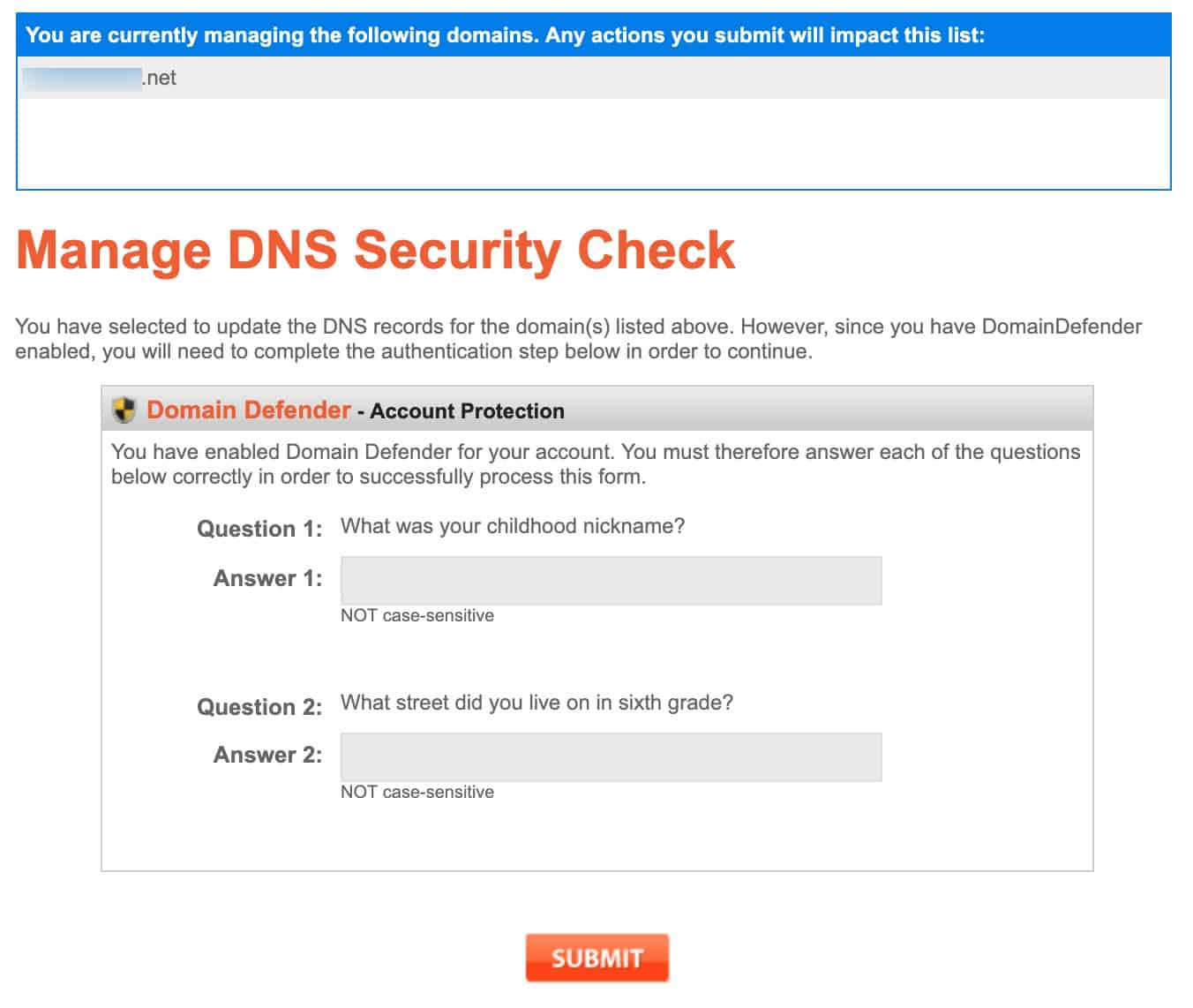Click the DomainDefender explanation paragraph
1193x1008 pixels.
(579, 339)
